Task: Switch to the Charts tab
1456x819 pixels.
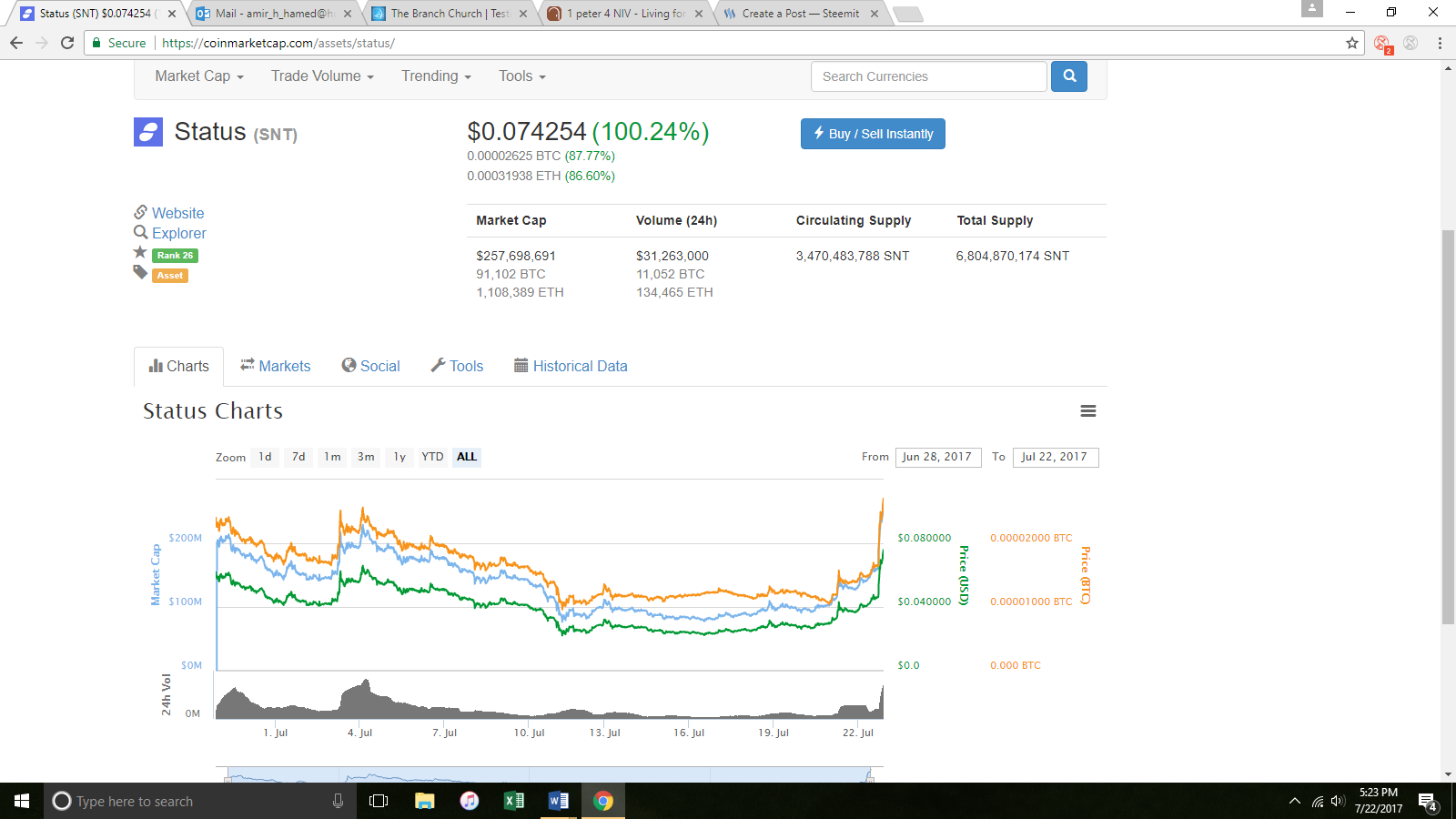Action: (x=178, y=366)
